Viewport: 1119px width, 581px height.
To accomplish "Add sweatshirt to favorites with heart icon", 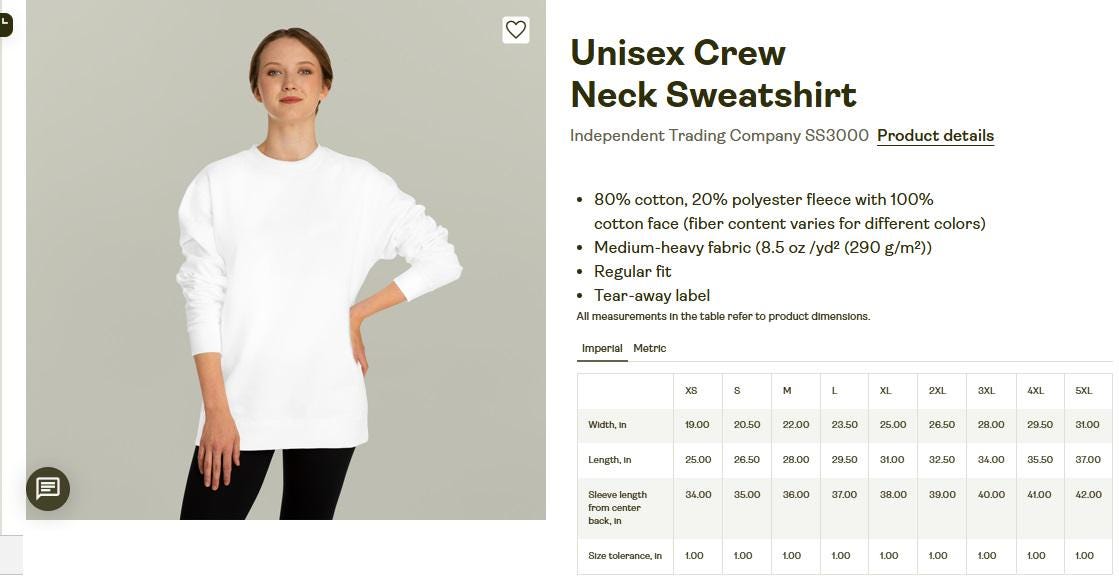I will click(515, 30).
